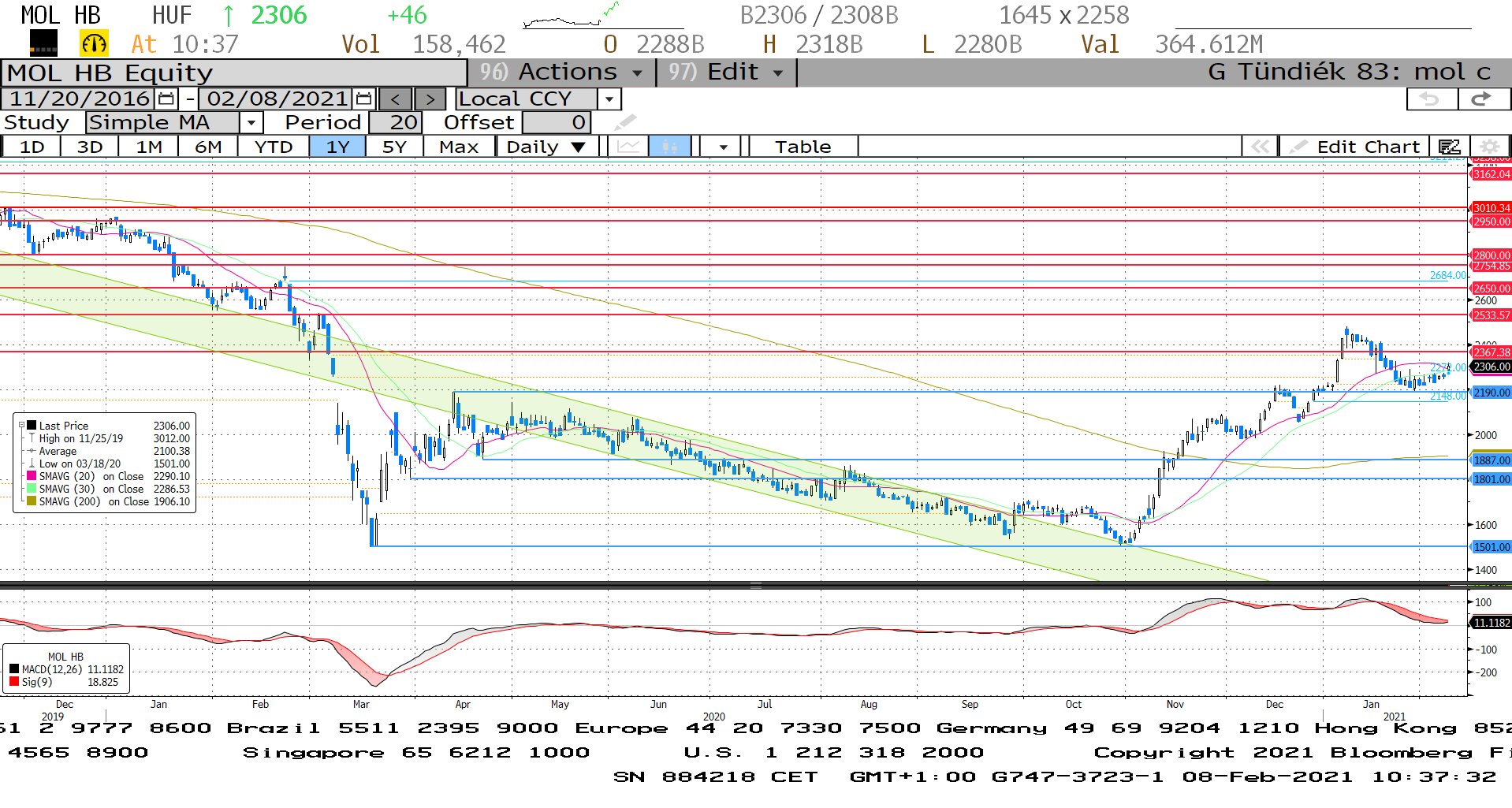Click the end date field 02/08/2021
The image size is (1512, 808).
tap(275, 99)
